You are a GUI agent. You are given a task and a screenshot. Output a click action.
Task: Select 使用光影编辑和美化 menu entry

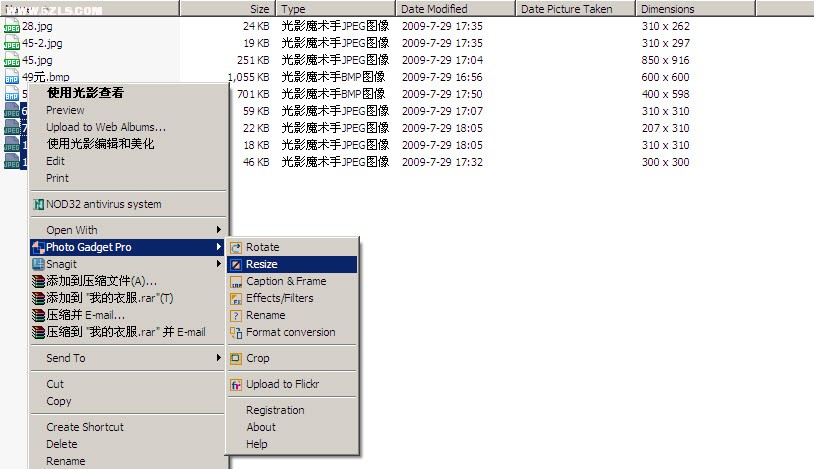point(100,144)
